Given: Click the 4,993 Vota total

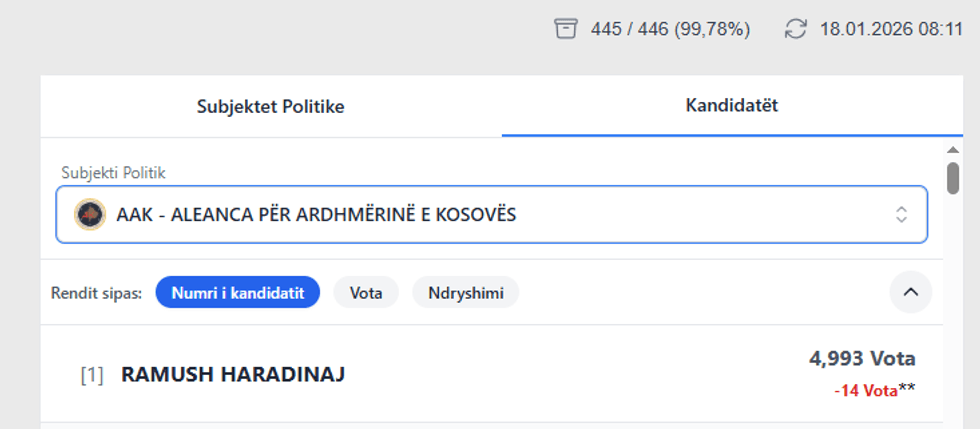Looking at the screenshot, I should coord(861,358).
